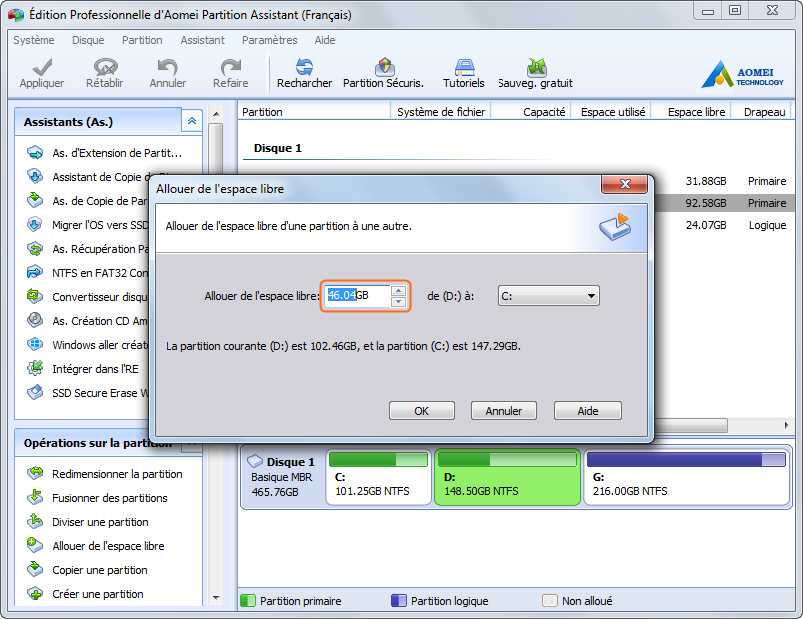The width and height of the screenshot is (803, 619).
Task: Click the Partition column header
Action: point(314,112)
